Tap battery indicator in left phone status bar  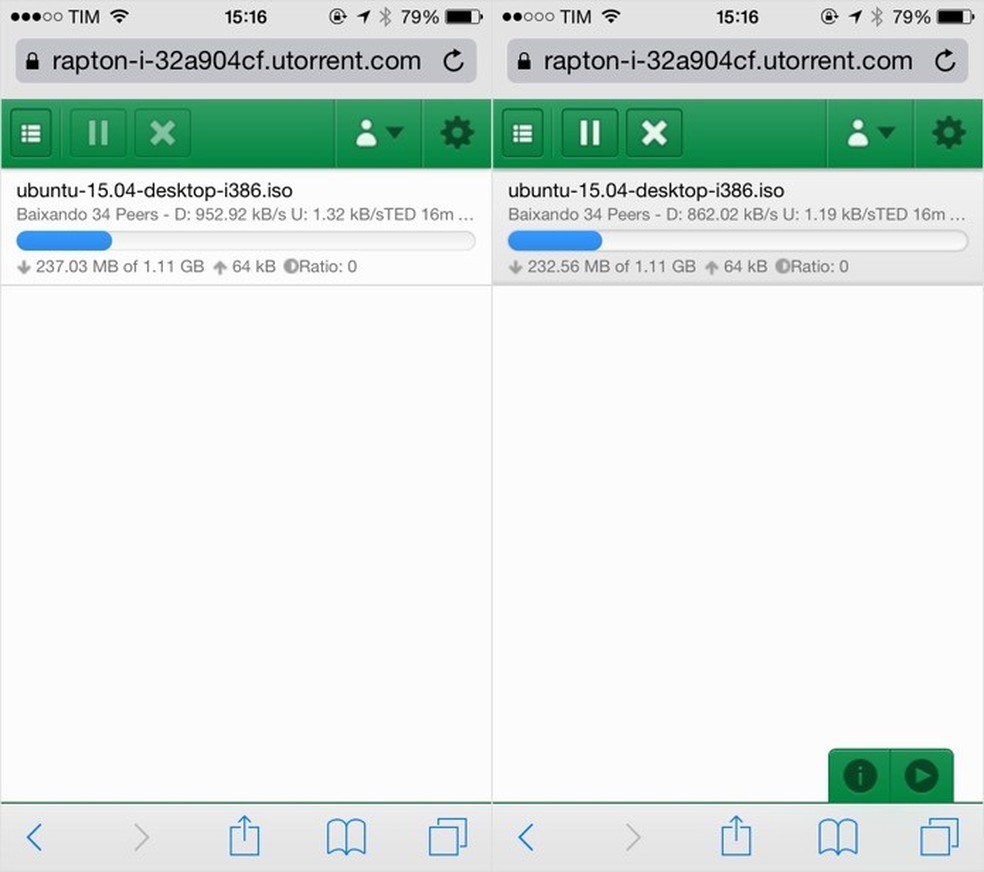464,17
